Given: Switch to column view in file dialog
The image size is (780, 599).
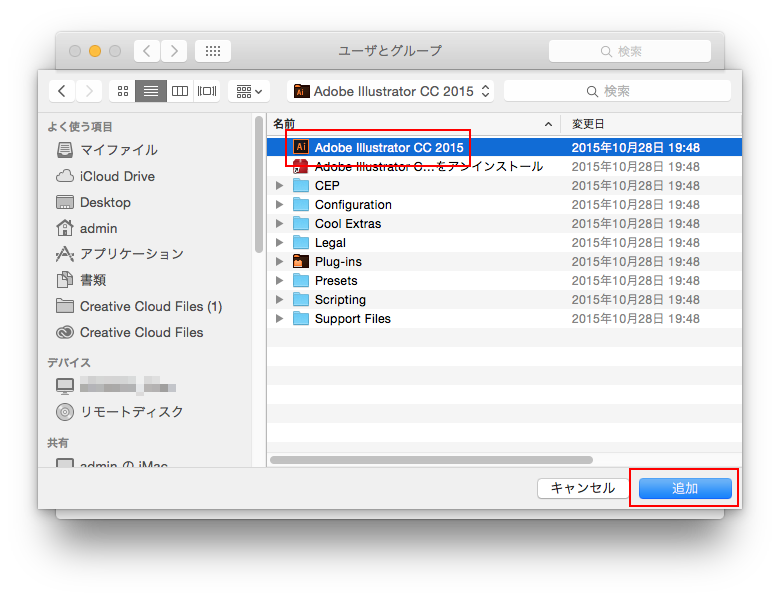Looking at the screenshot, I should point(180,91).
